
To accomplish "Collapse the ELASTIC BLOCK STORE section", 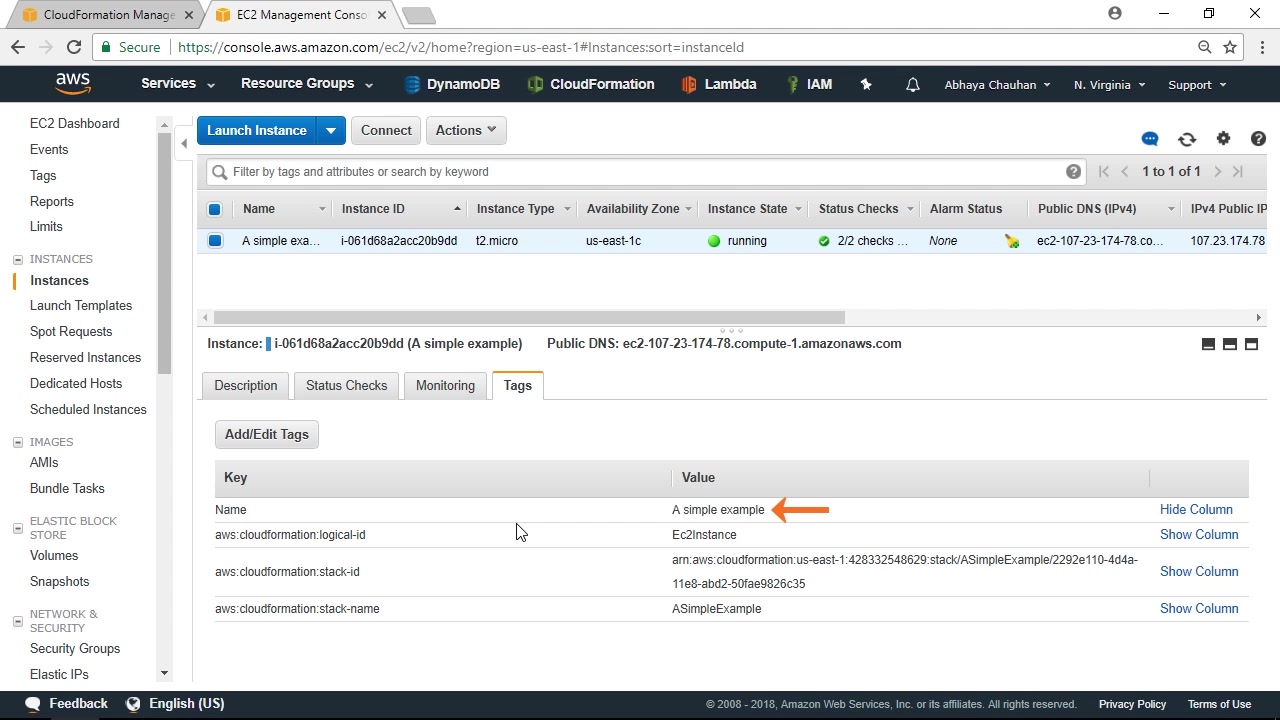I will [x=17, y=528].
